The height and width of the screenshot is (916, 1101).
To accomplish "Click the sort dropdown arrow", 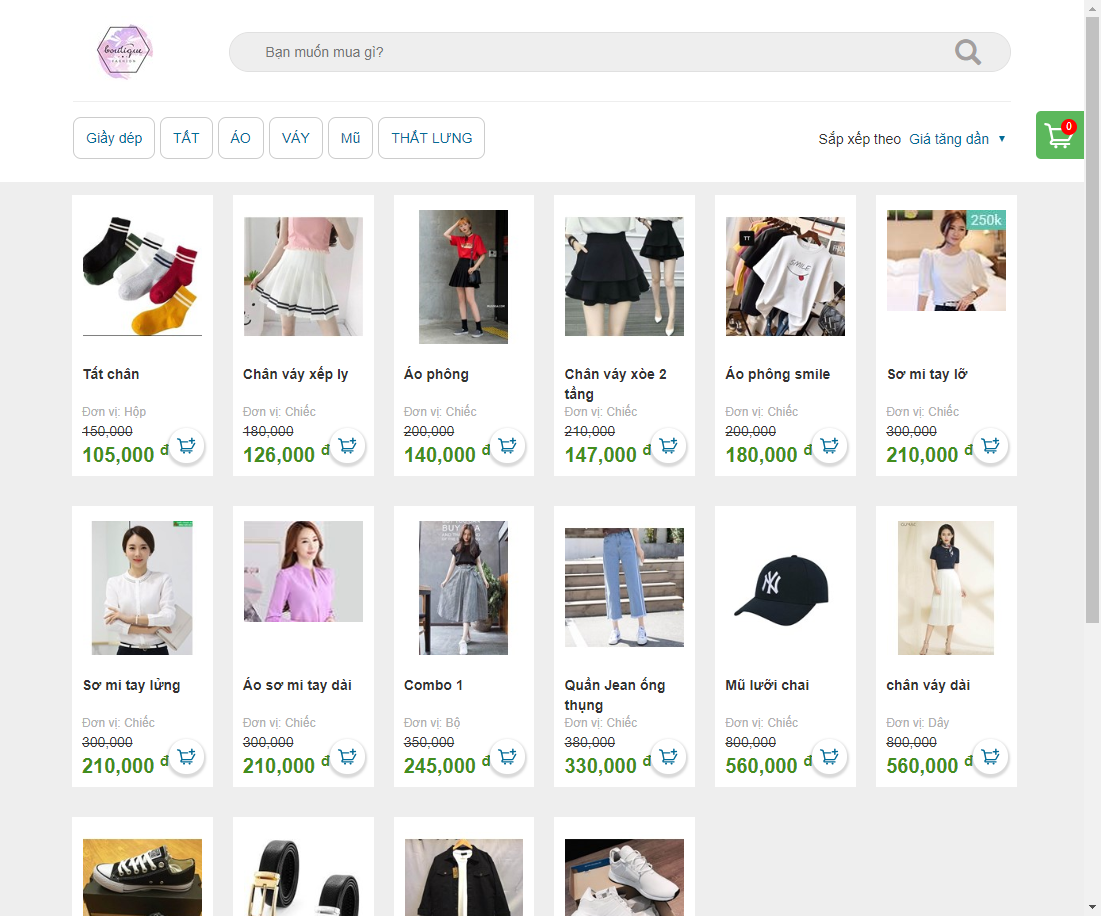I will (1002, 139).
